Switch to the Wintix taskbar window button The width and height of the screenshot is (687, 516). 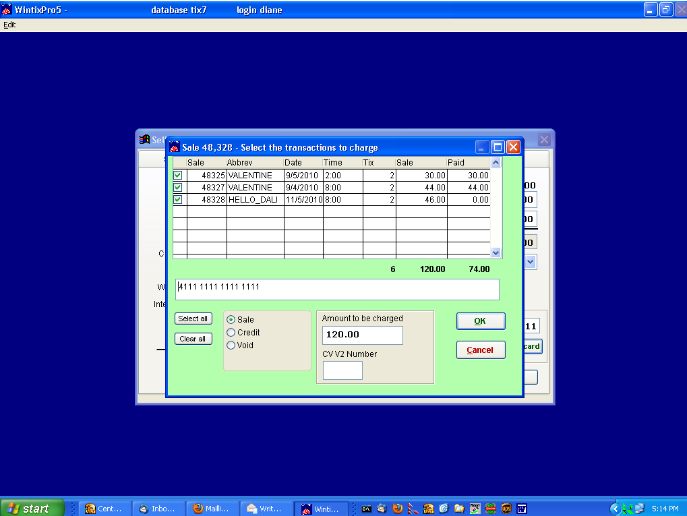[x=322, y=508]
